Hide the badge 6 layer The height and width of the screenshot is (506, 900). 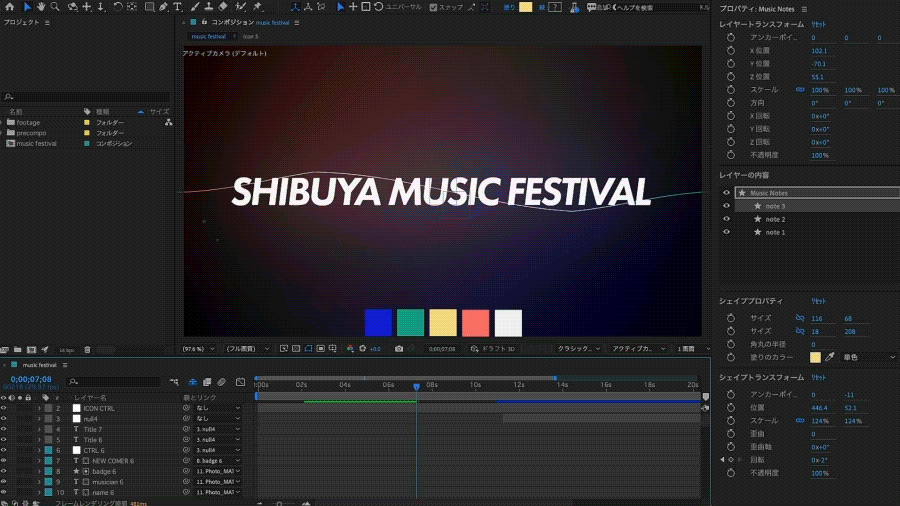click(x=3, y=472)
